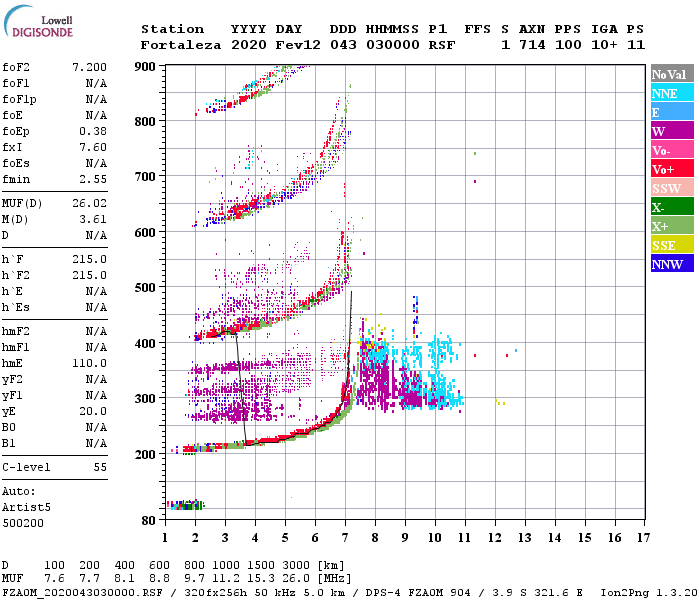The height and width of the screenshot is (600, 700).
Task: Select the X- dark green legend swatch
Action: click(672, 207)
